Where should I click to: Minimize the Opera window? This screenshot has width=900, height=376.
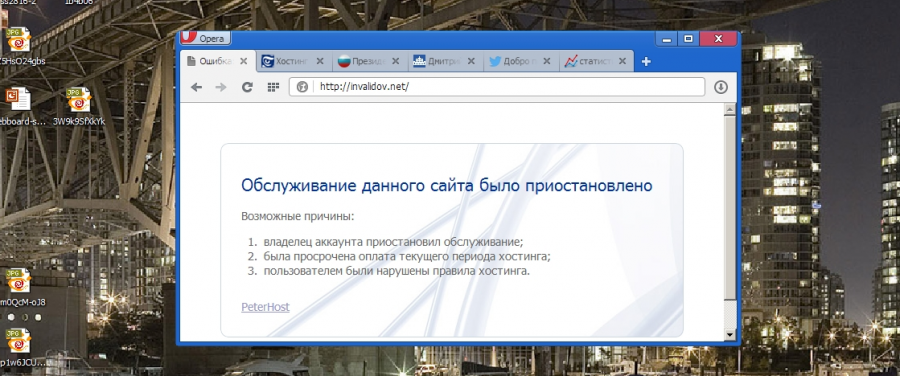click(x=666, y=39)
